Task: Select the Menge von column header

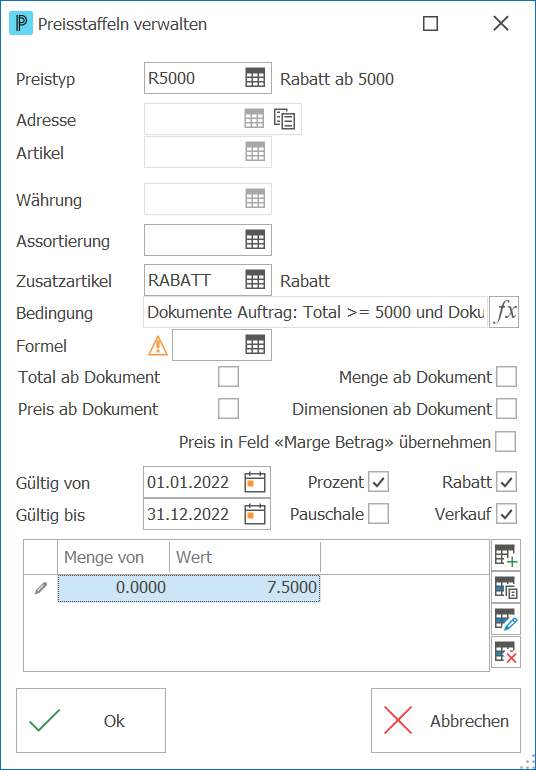Action: pos(113,557)
